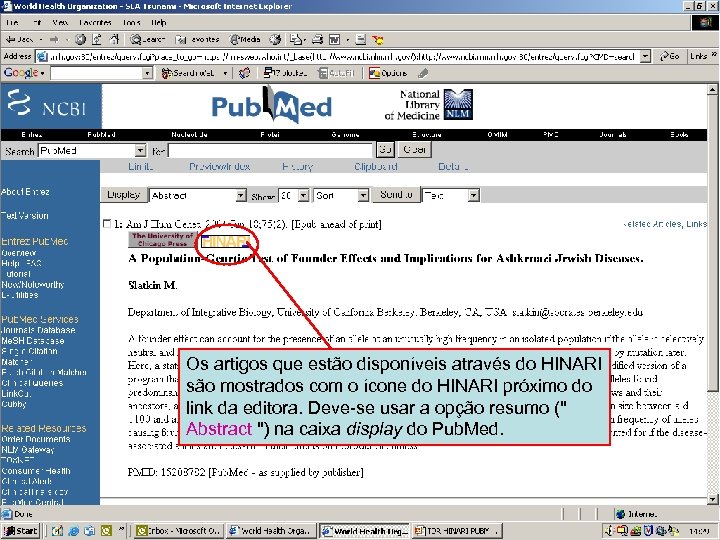
Task: Tick the checkbox for citation 1
Action: 107,224
